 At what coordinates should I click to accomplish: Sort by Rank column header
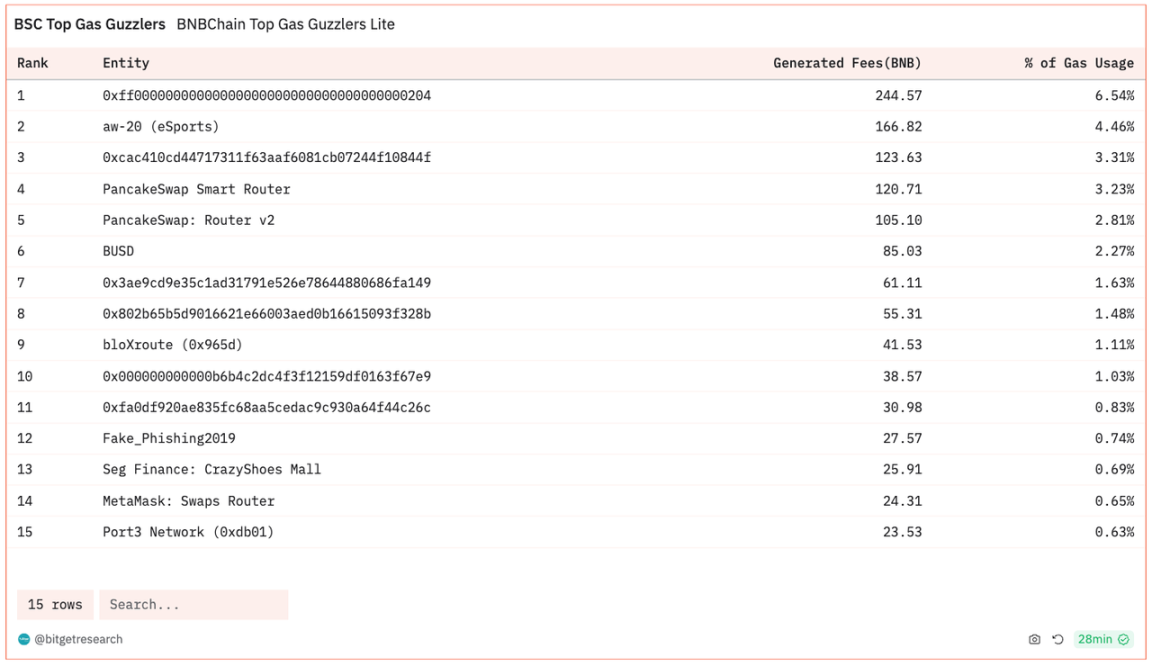tap(33, 63)
